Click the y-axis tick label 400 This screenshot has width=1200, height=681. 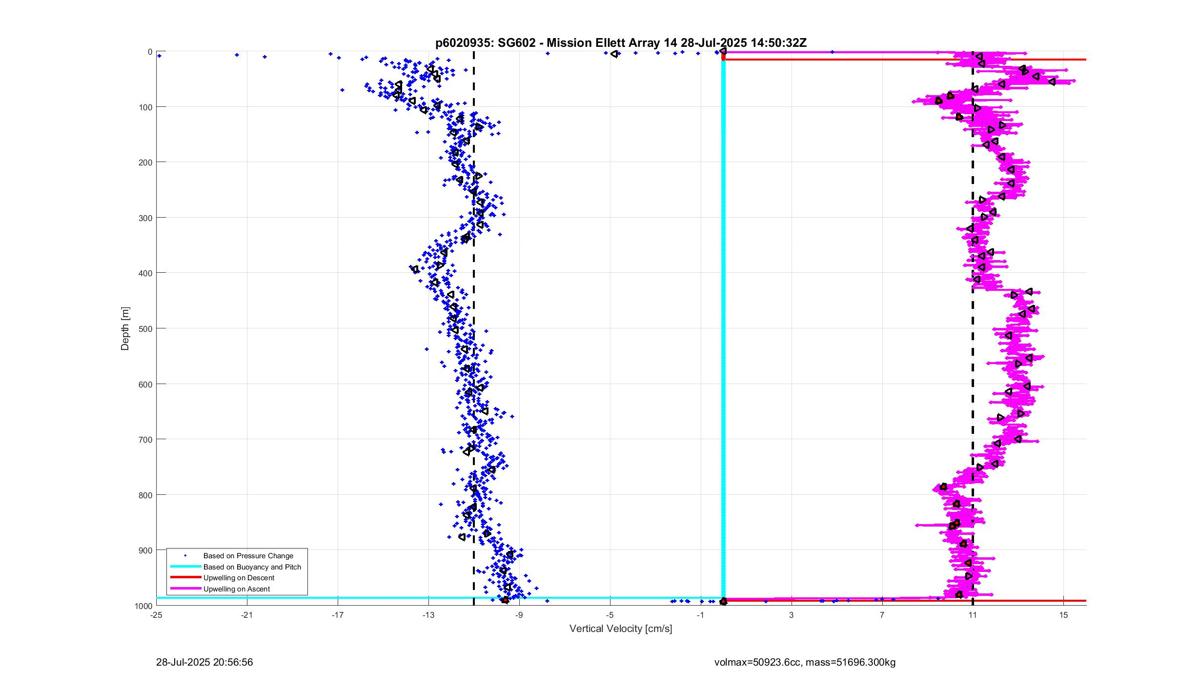click(x=145, y=273)
